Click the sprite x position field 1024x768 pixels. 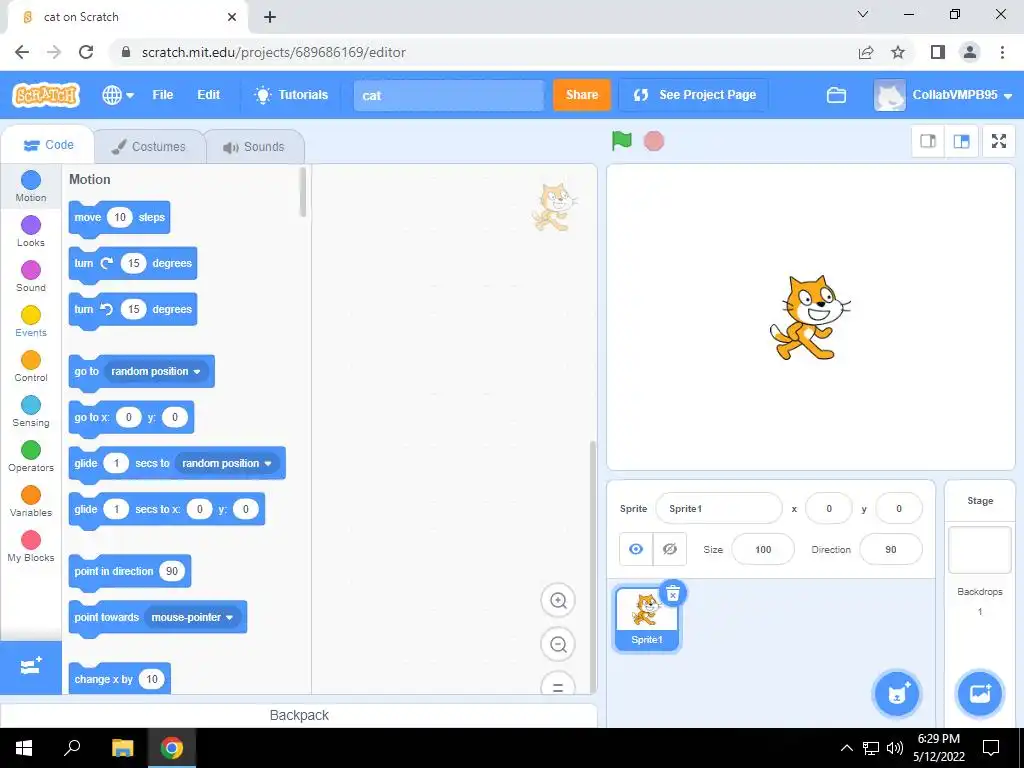829,508
